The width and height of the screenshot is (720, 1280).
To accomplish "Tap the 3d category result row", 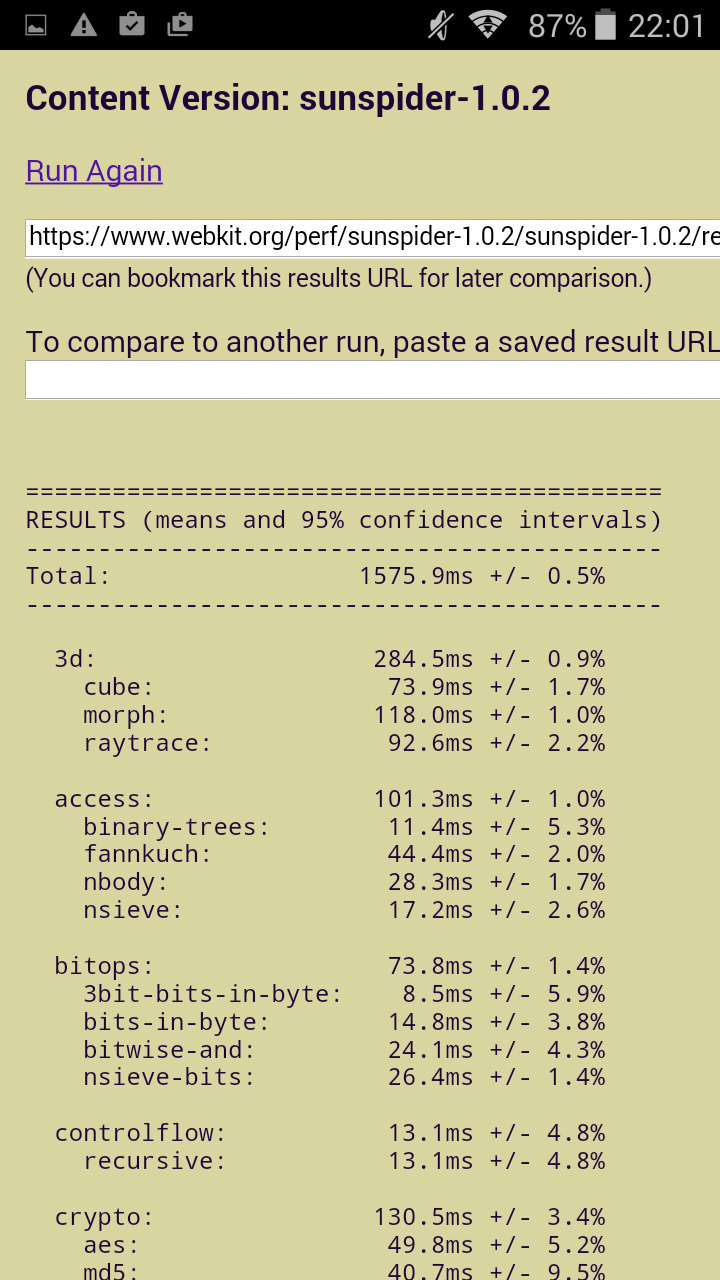I will coord(330,659).
